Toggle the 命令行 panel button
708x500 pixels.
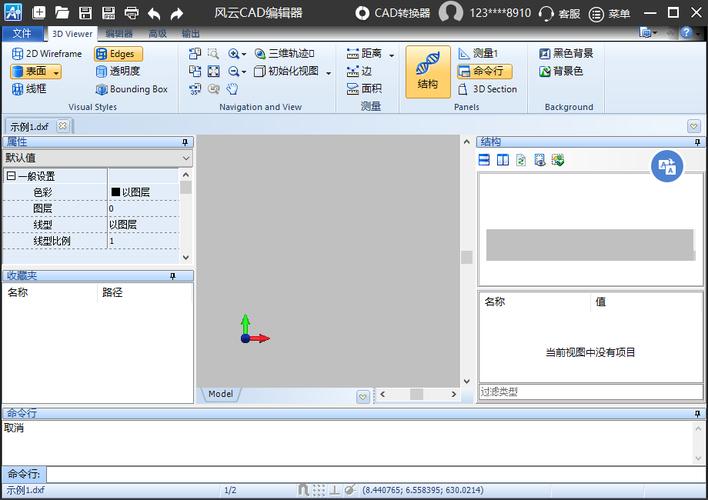tap(484, 71)
